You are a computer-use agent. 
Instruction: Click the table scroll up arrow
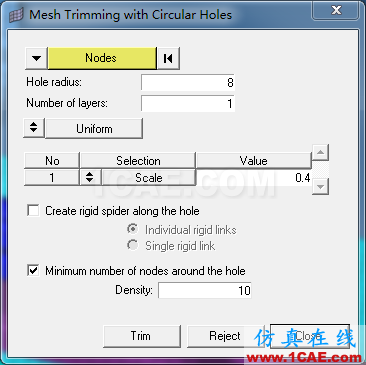(320, 152)
